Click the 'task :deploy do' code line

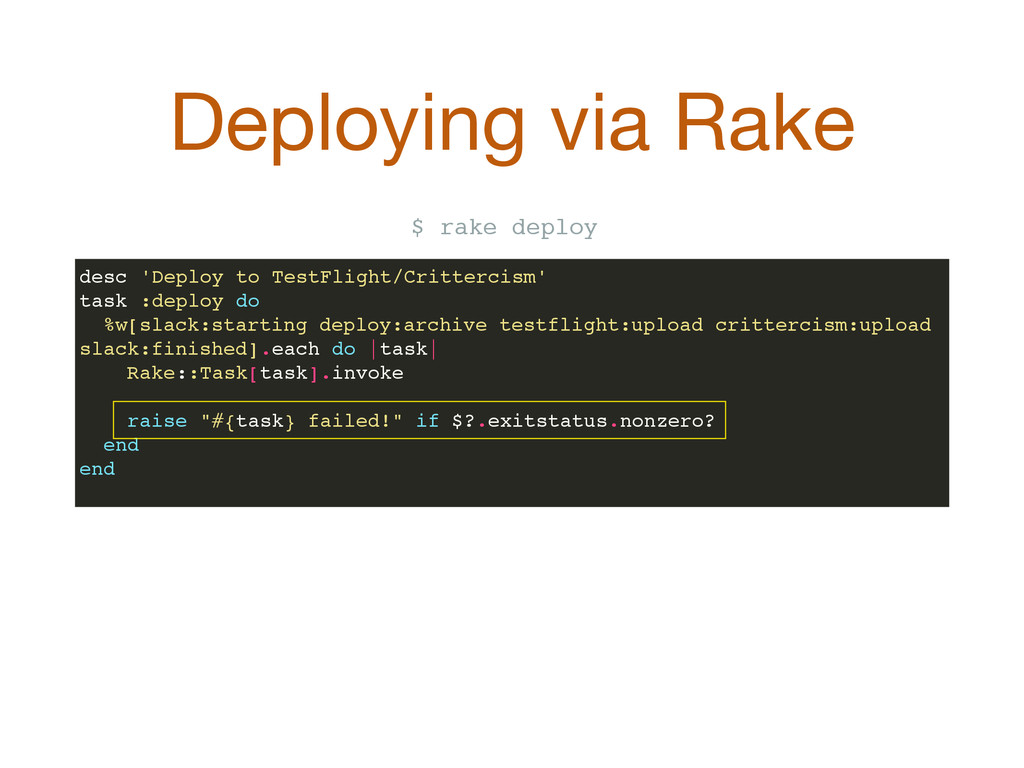(169, 301)
